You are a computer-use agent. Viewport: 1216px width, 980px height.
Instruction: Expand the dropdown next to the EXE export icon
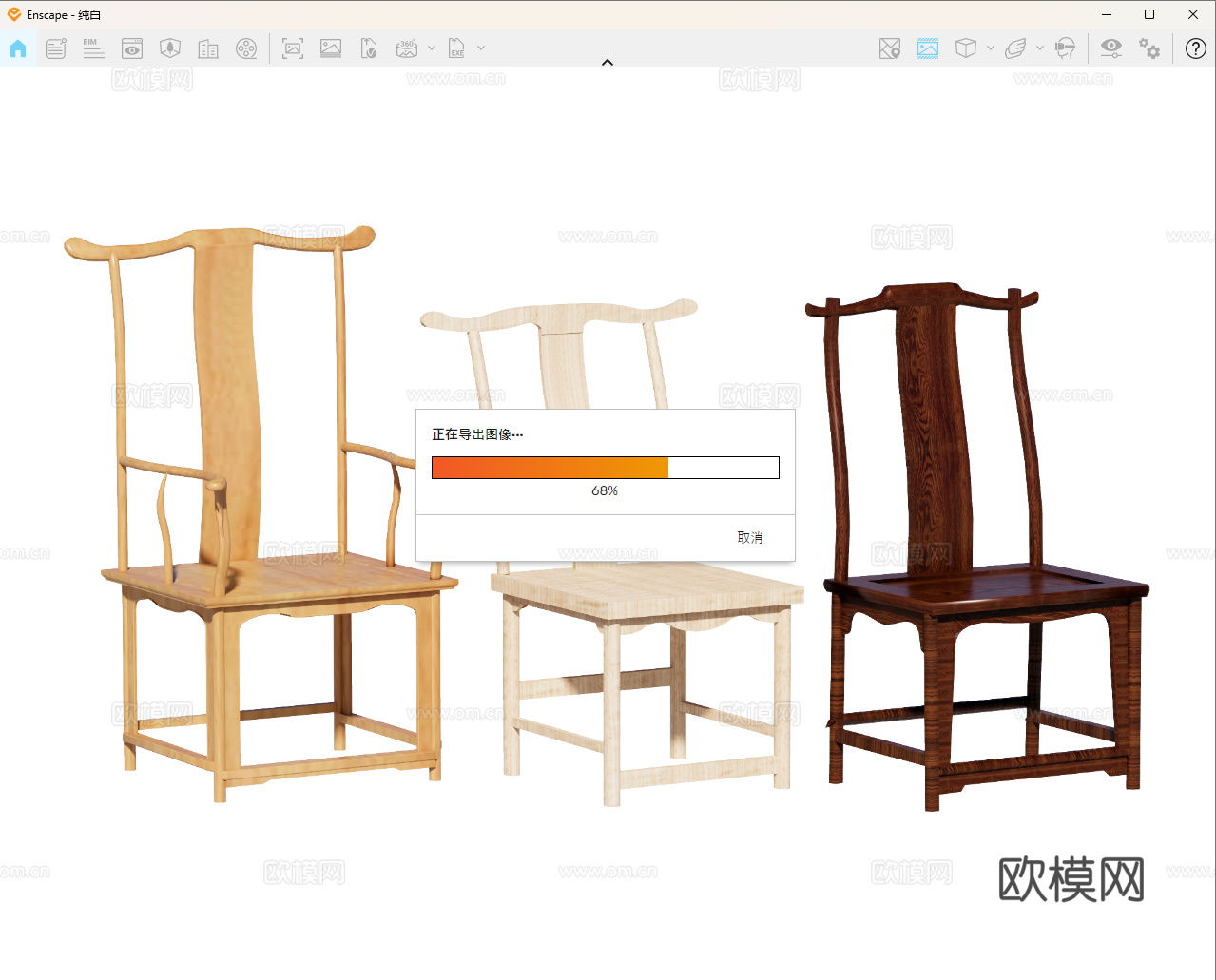point(481,48)
